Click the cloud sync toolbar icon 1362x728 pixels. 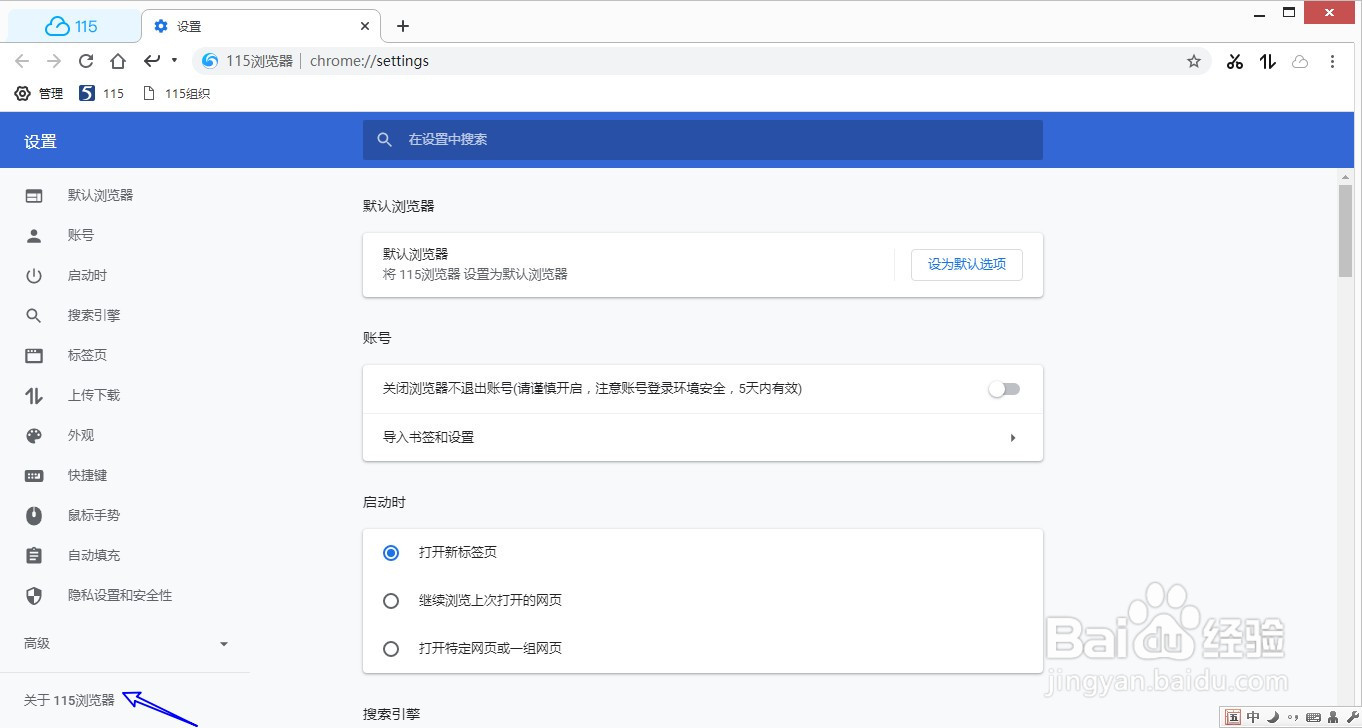1300,61
